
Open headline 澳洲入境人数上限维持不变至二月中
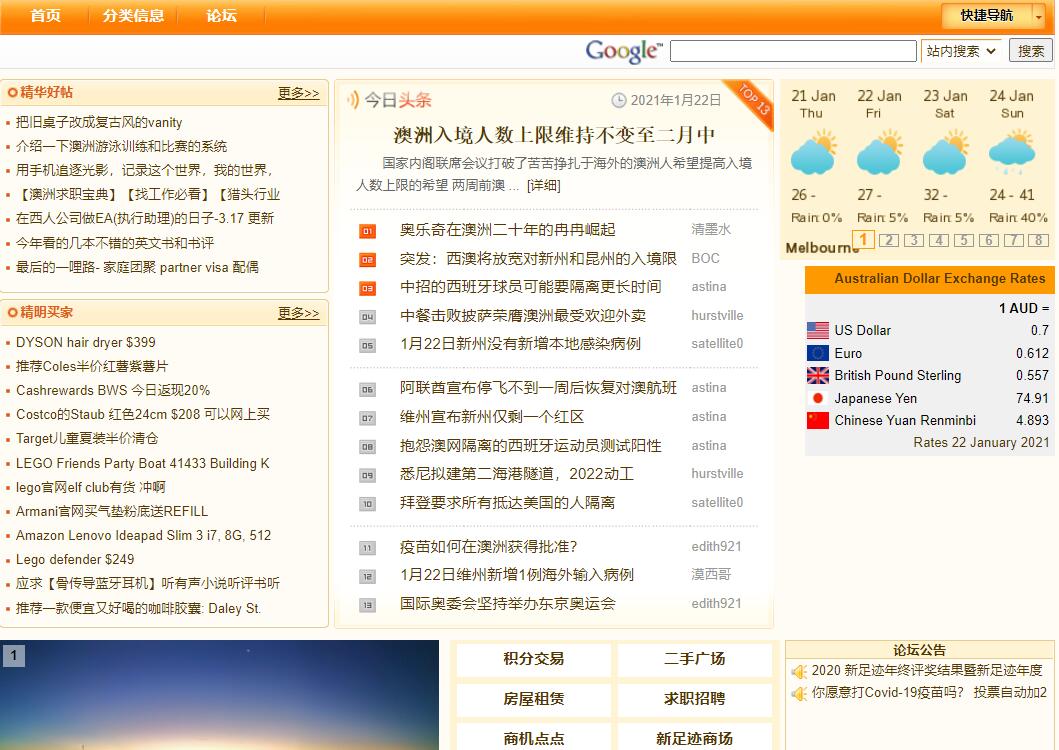(x=554, y=135)
